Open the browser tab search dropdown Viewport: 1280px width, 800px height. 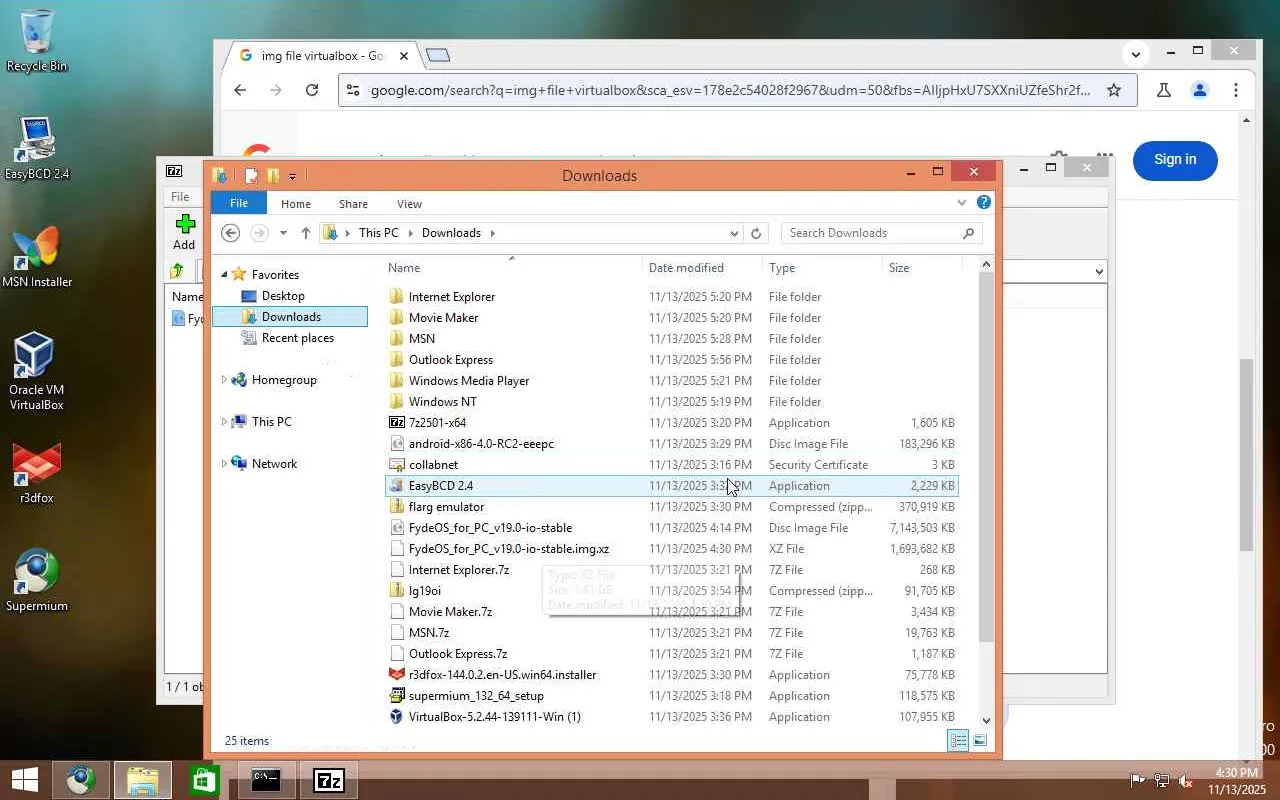click(x=1135, y=53)
